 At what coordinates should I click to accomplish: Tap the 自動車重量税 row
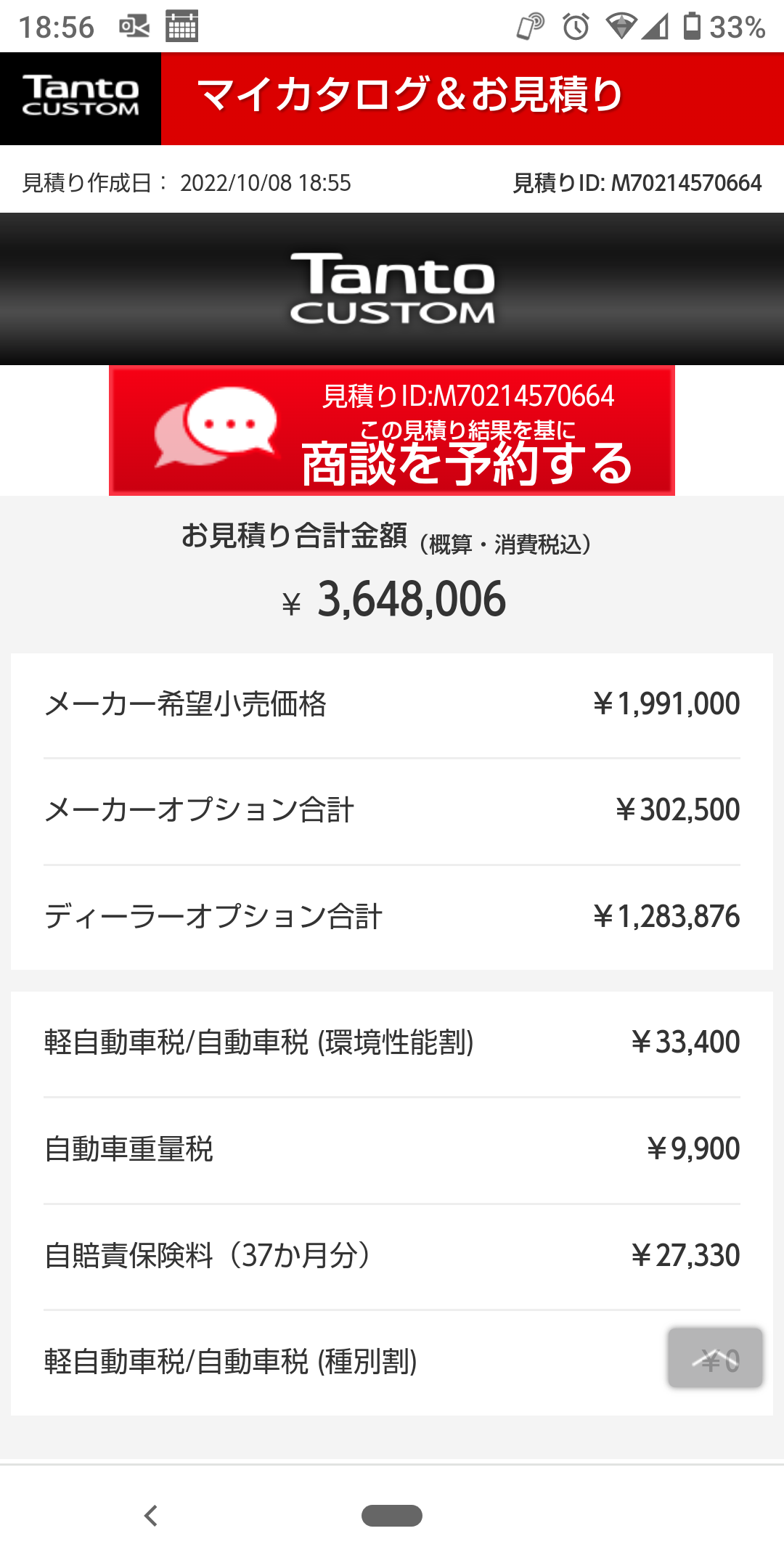click(392, 1149)
